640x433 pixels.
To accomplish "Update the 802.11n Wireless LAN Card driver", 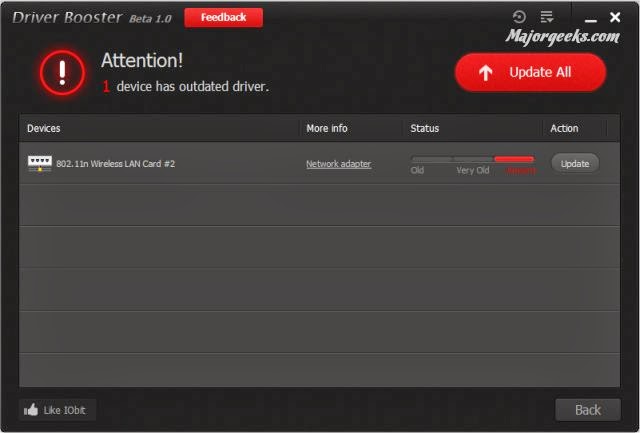I will pyautogui.click(x=575, y=164).
